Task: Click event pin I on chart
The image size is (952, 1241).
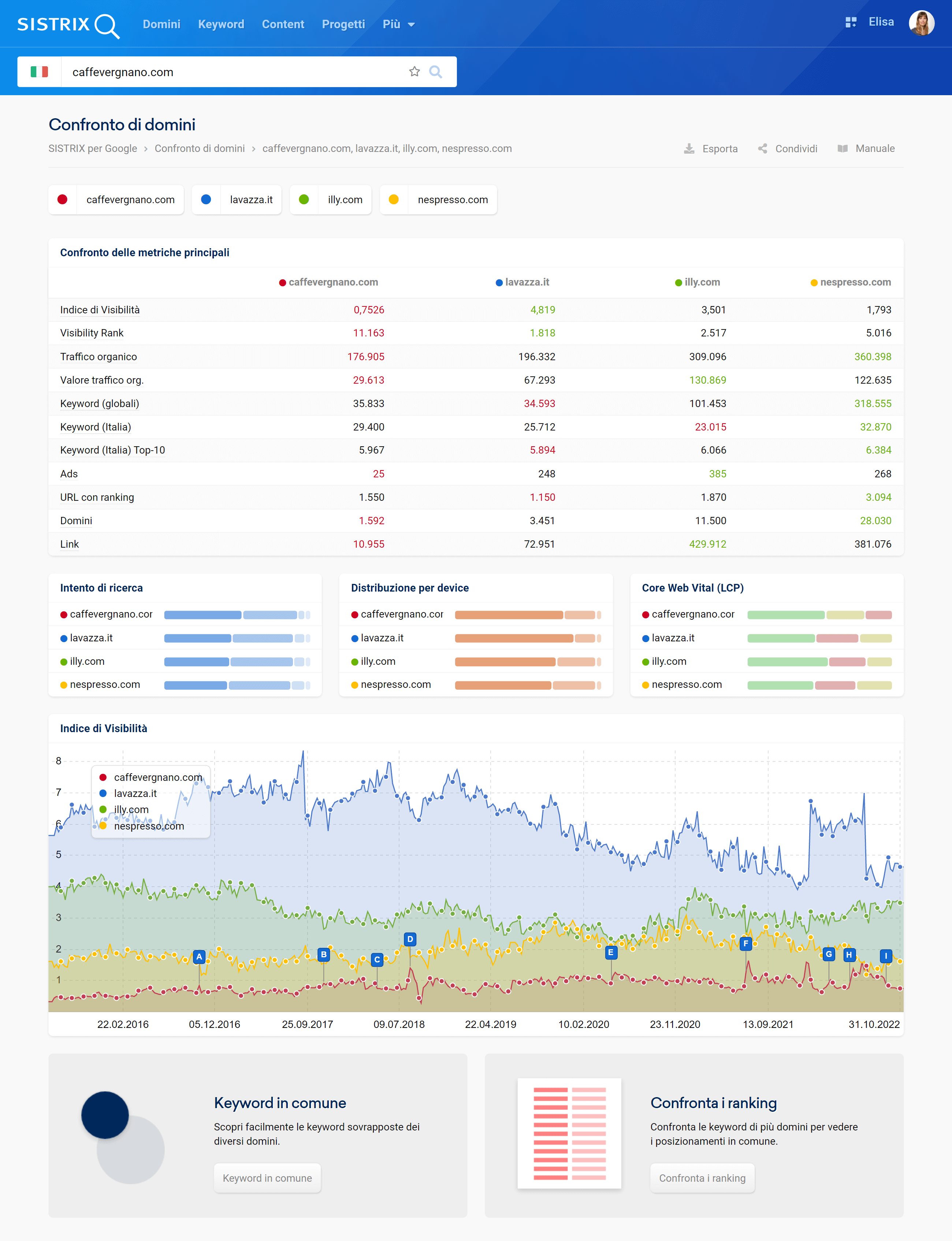Action: 886,956
